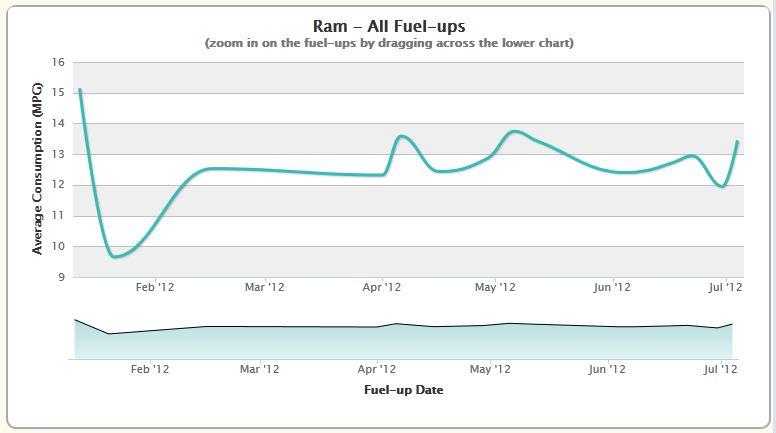
Task: Click the lower navigator area near June
Action: click(607, 342)
